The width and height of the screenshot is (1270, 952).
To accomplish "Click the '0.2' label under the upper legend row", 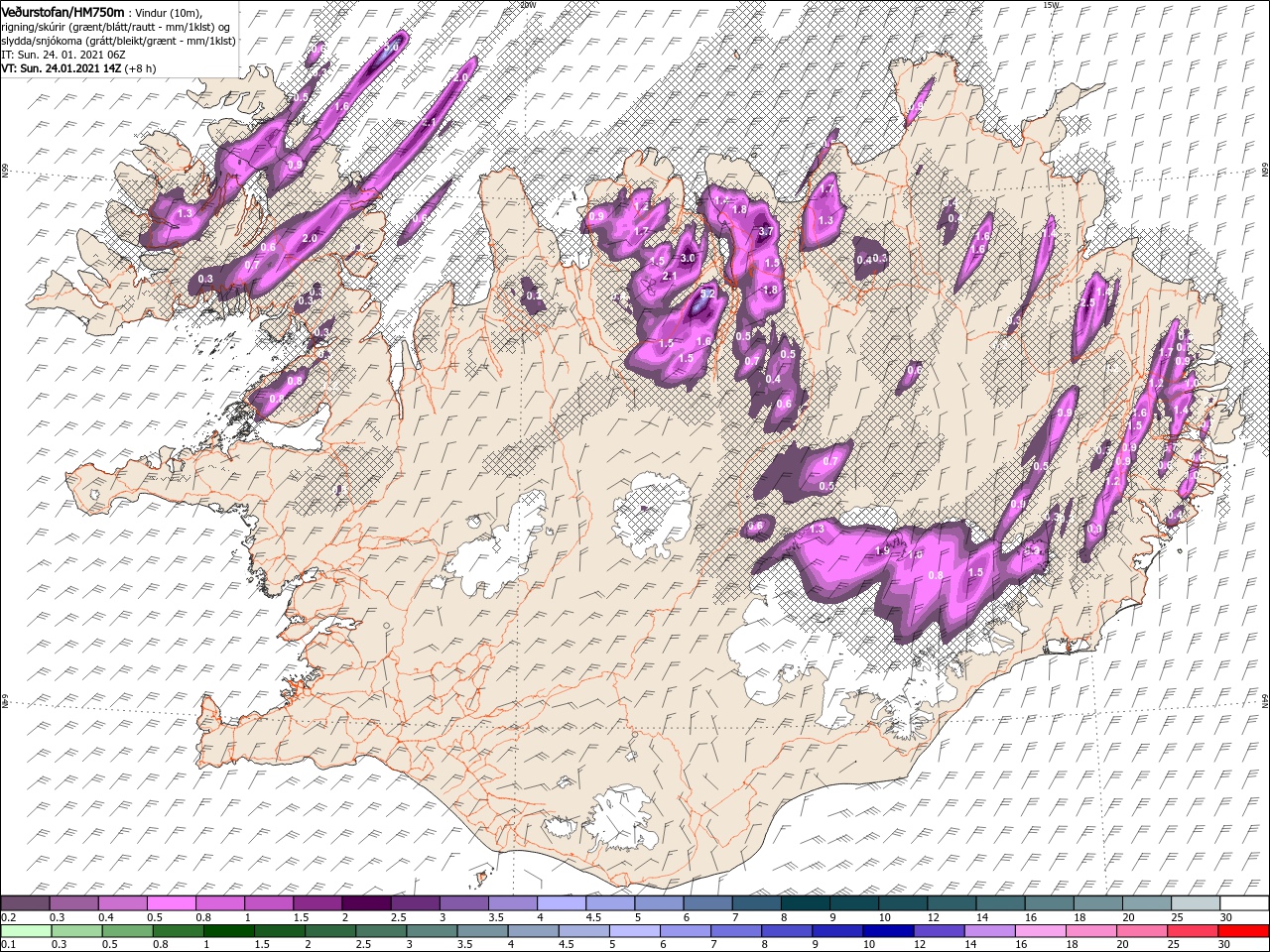I will pyautogui.click(x=8, y=917).
